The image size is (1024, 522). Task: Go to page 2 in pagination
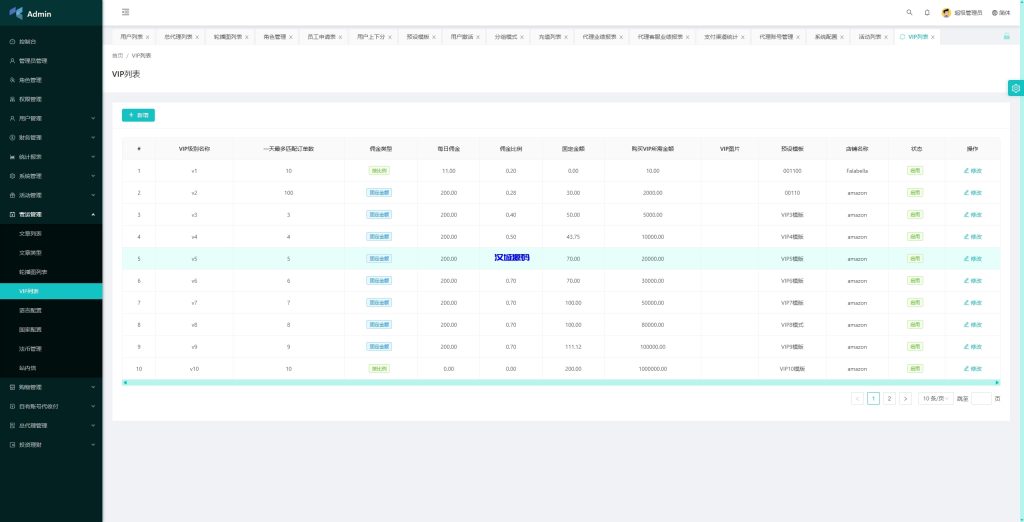coord(889,398)
